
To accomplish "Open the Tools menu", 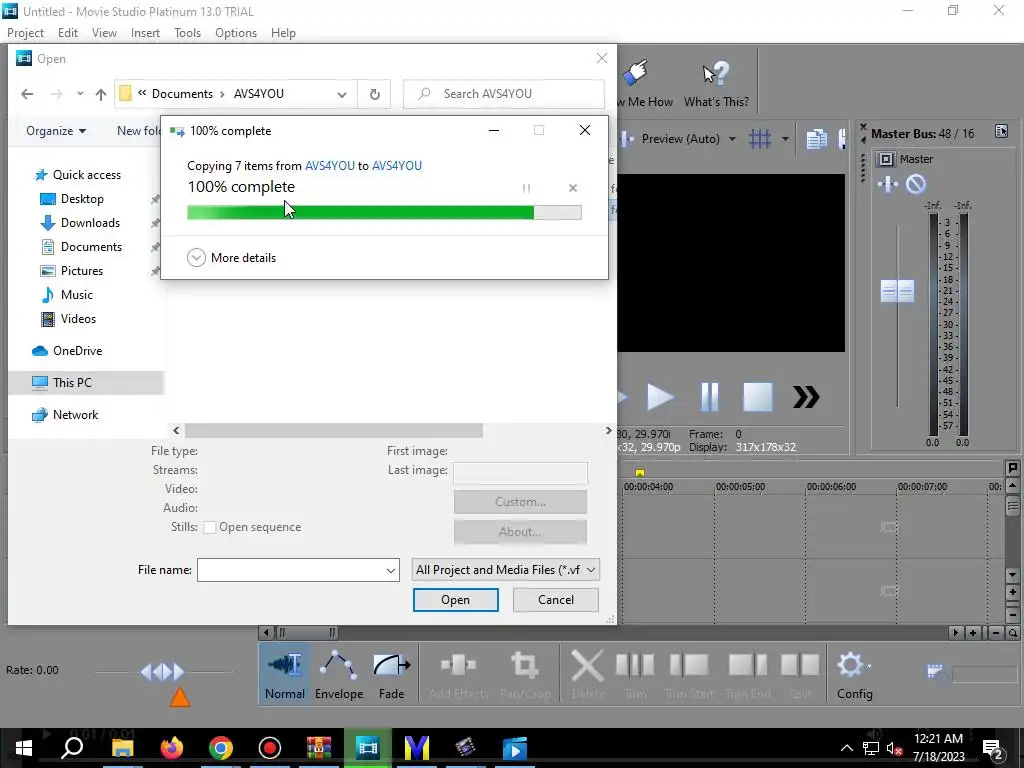I will tap(187, 33).
